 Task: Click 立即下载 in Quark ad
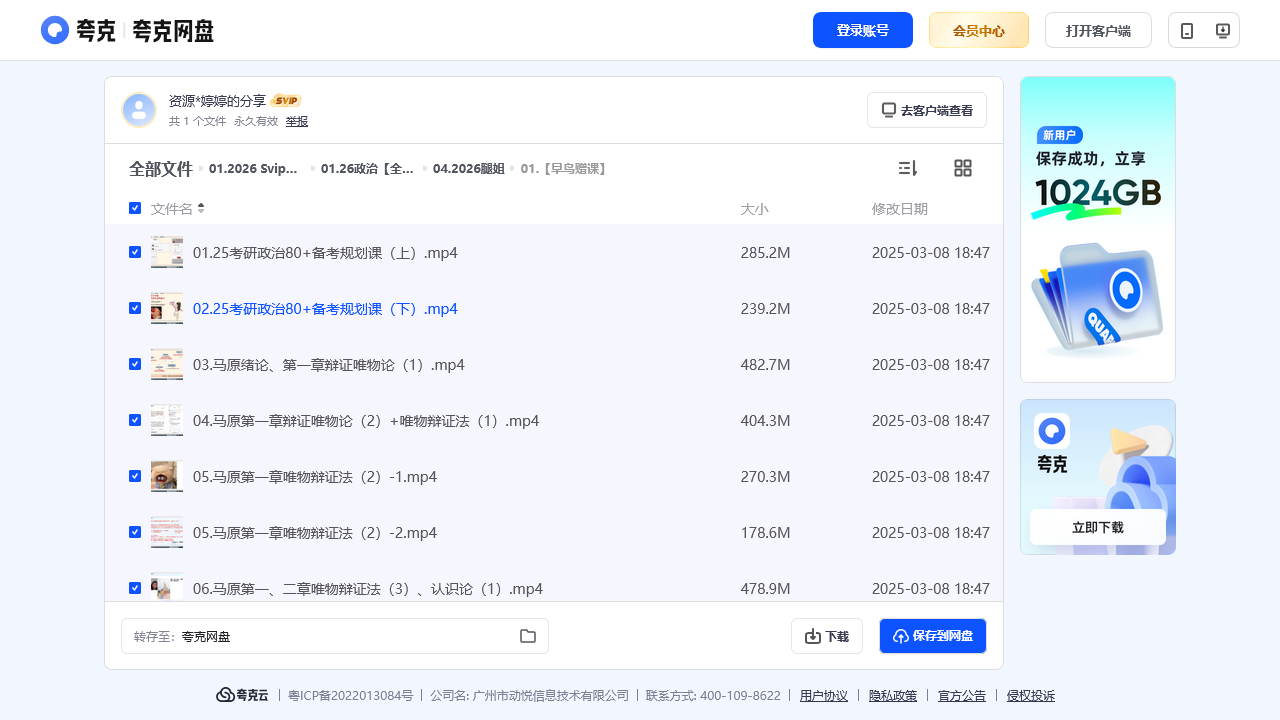[1098, 527]
